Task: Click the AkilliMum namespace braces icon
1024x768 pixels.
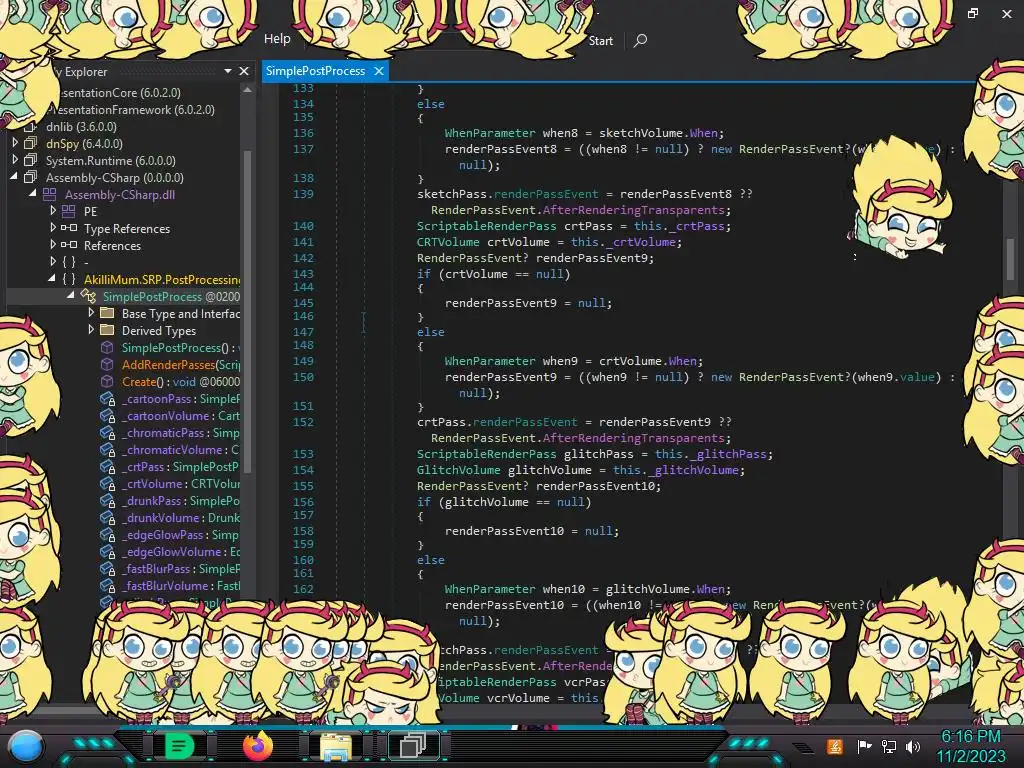Action: click(x=69, y=279)
